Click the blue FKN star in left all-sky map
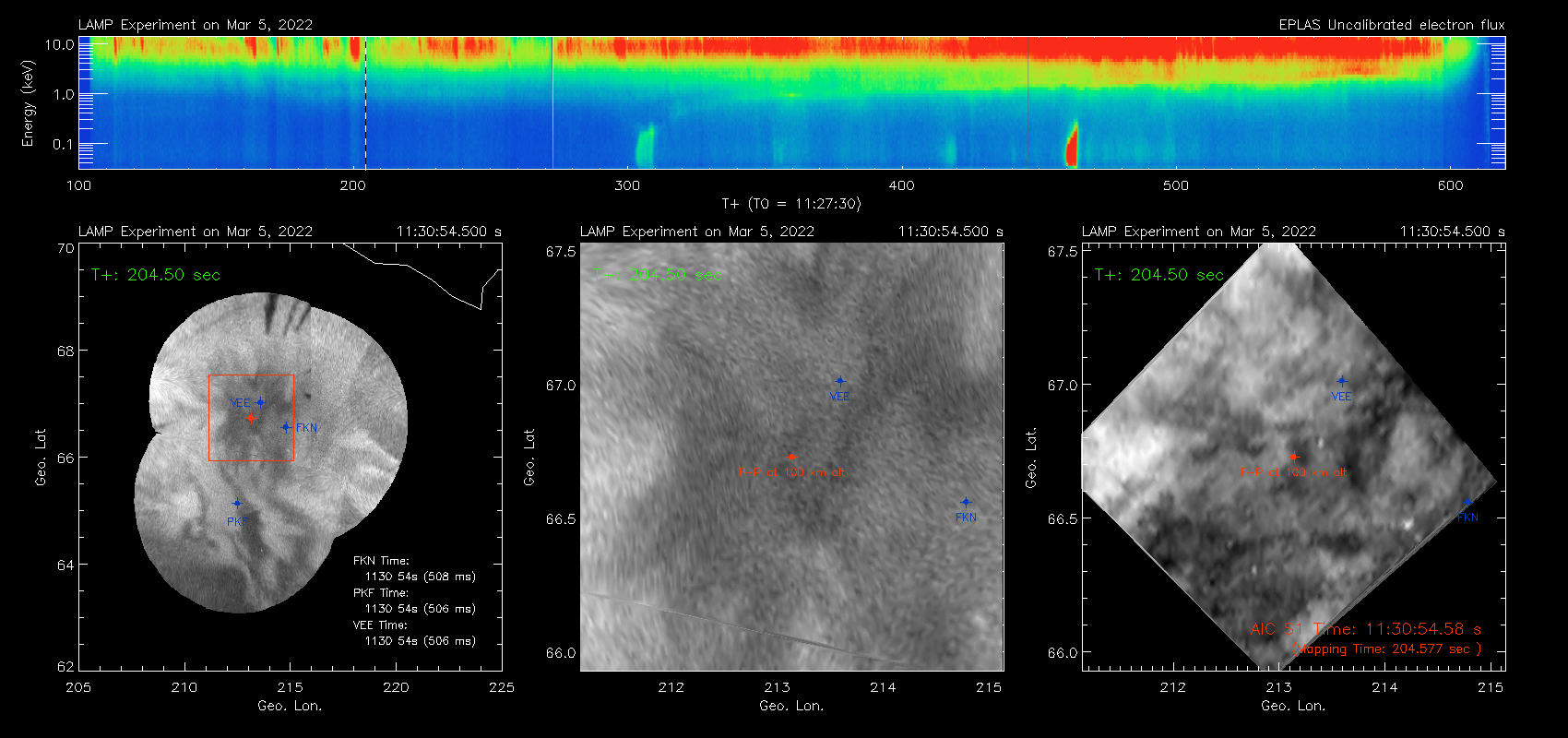1568x738 pixels. click(x=286, y=427)
